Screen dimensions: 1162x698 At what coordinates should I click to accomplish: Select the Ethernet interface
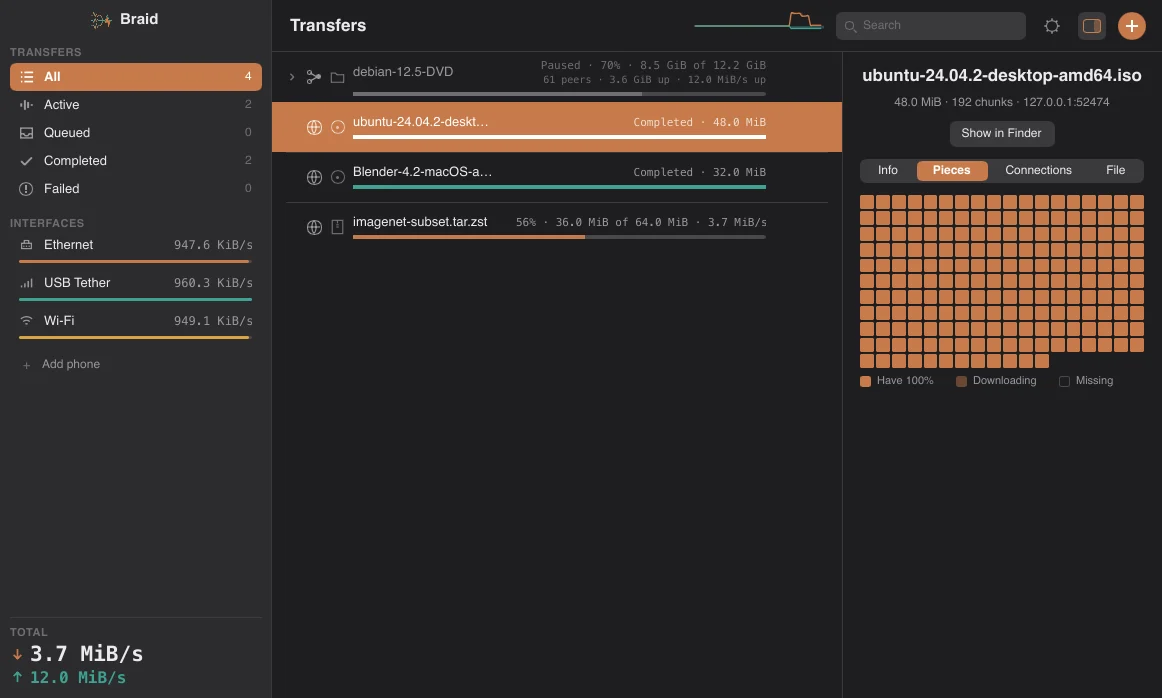pyautogui.click(x=136, y=248)
